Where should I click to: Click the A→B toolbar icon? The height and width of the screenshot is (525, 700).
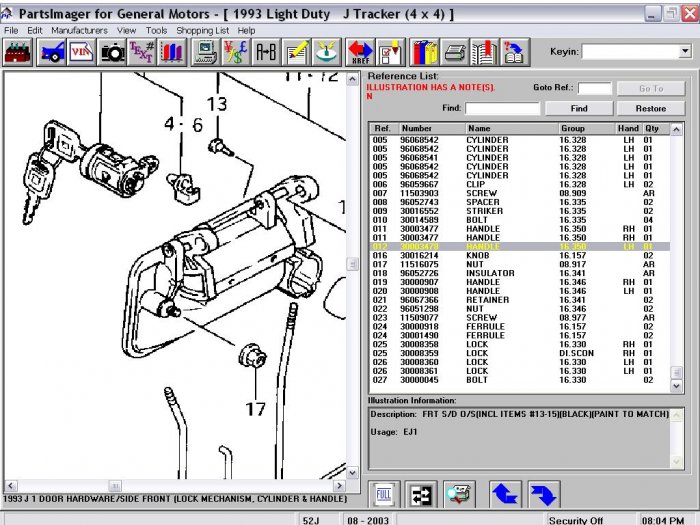pyautogui.click(x=266, y=52)
